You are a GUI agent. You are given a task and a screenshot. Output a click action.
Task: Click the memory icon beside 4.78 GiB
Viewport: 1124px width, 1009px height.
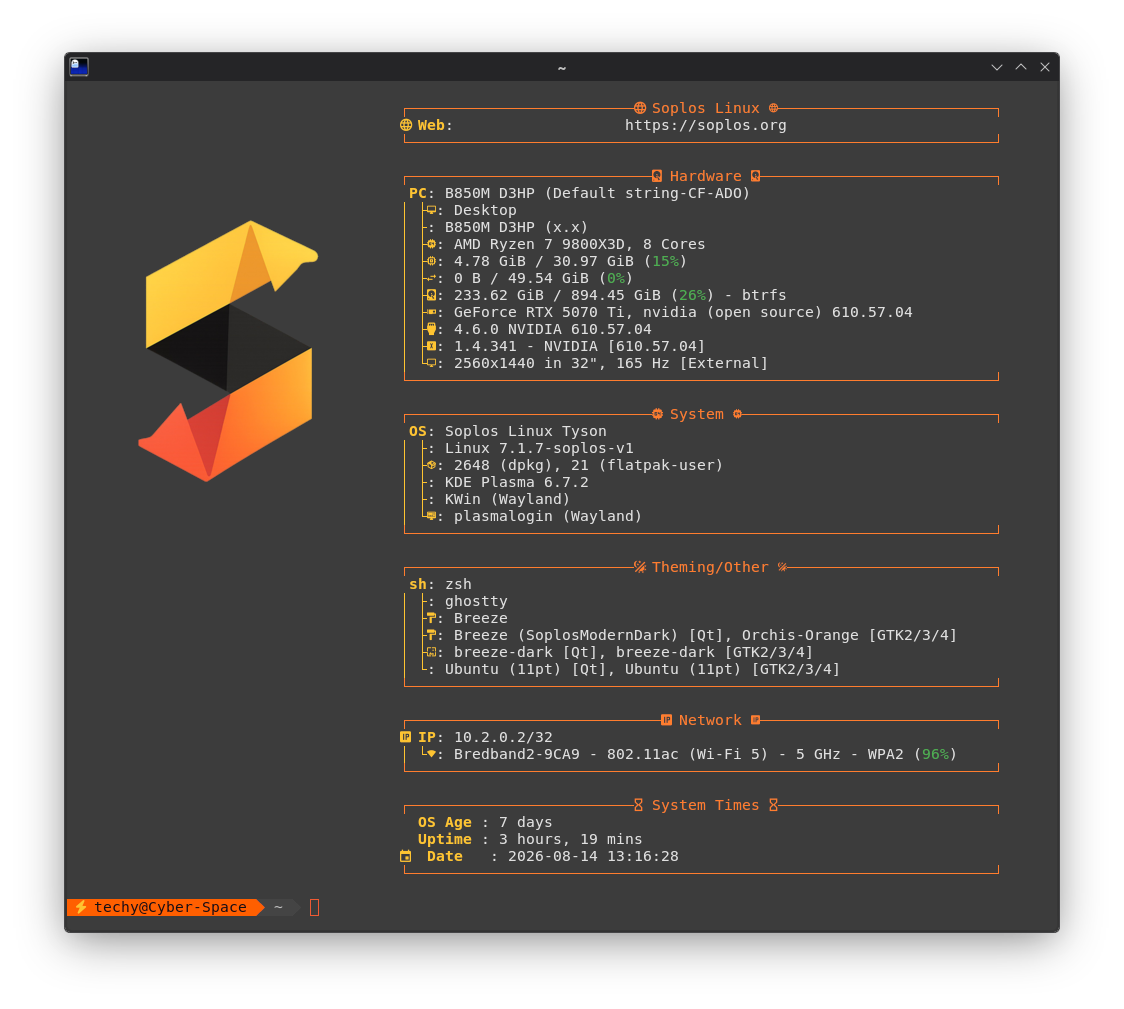pyautogui.click(x=432, y=262)
